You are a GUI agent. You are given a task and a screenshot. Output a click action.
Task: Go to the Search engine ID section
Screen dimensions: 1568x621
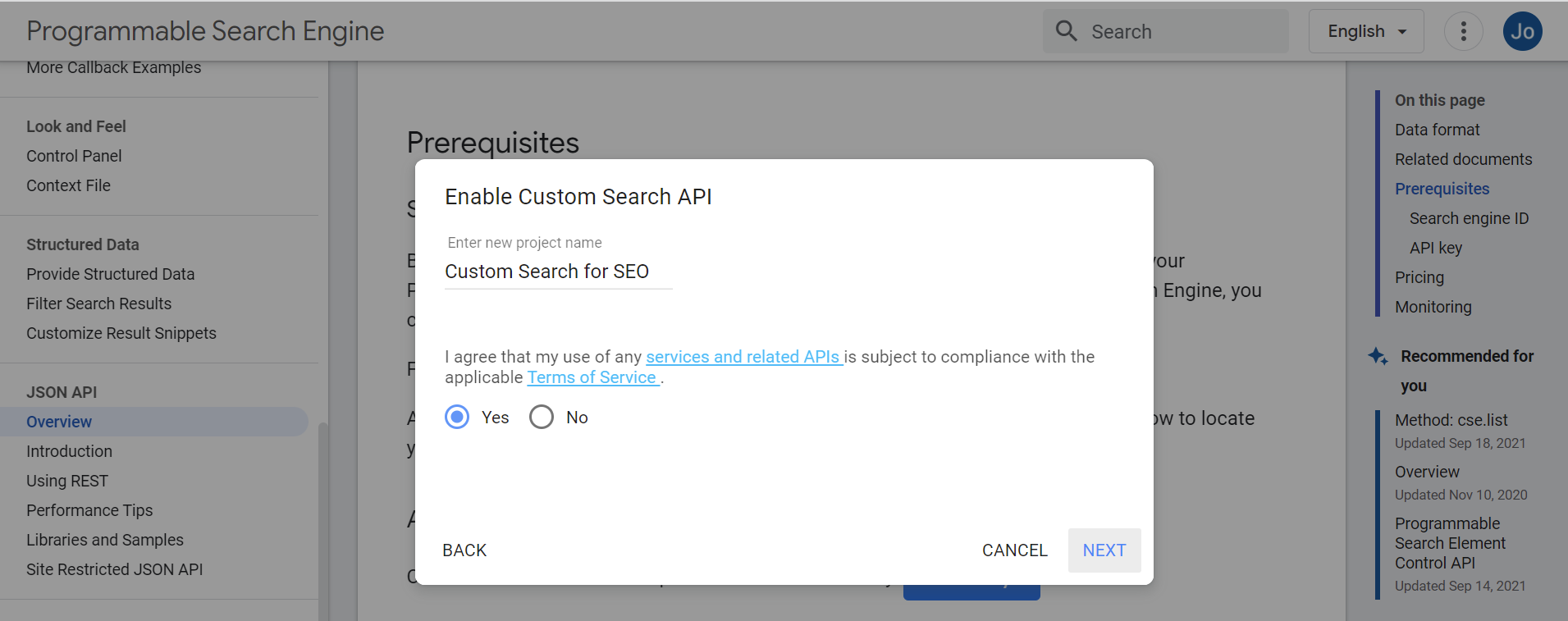1469,217
